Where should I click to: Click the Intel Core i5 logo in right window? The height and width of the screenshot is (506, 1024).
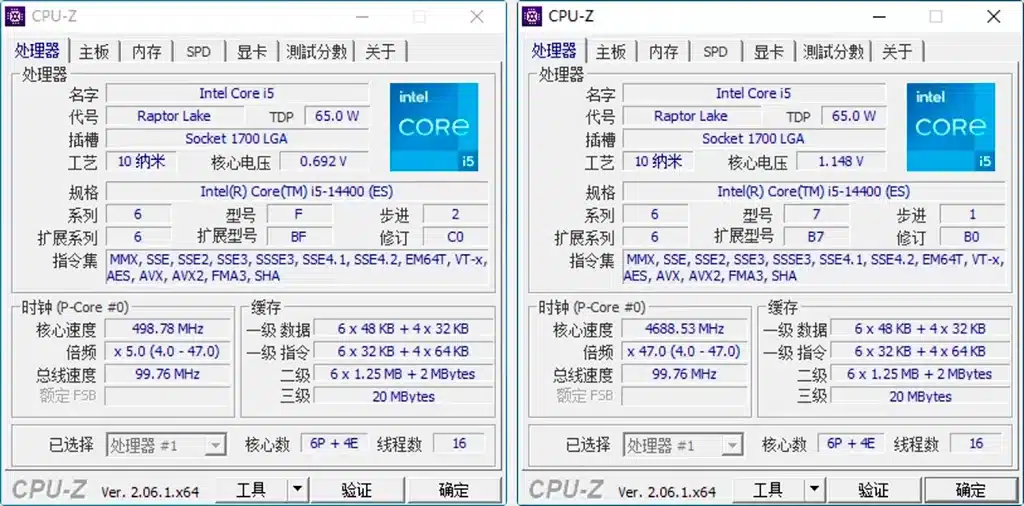pyautogui.click(x=950, y=127)
